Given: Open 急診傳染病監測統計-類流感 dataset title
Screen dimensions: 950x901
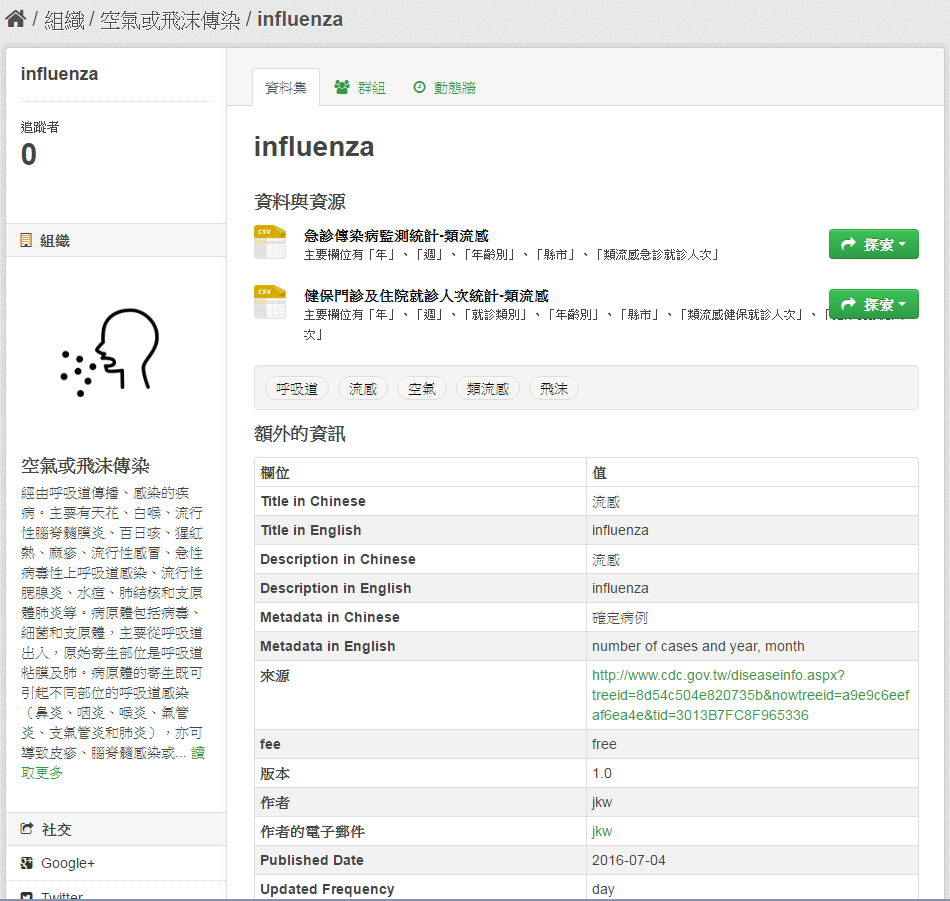Looking at the screenshot, I should 396,236.
